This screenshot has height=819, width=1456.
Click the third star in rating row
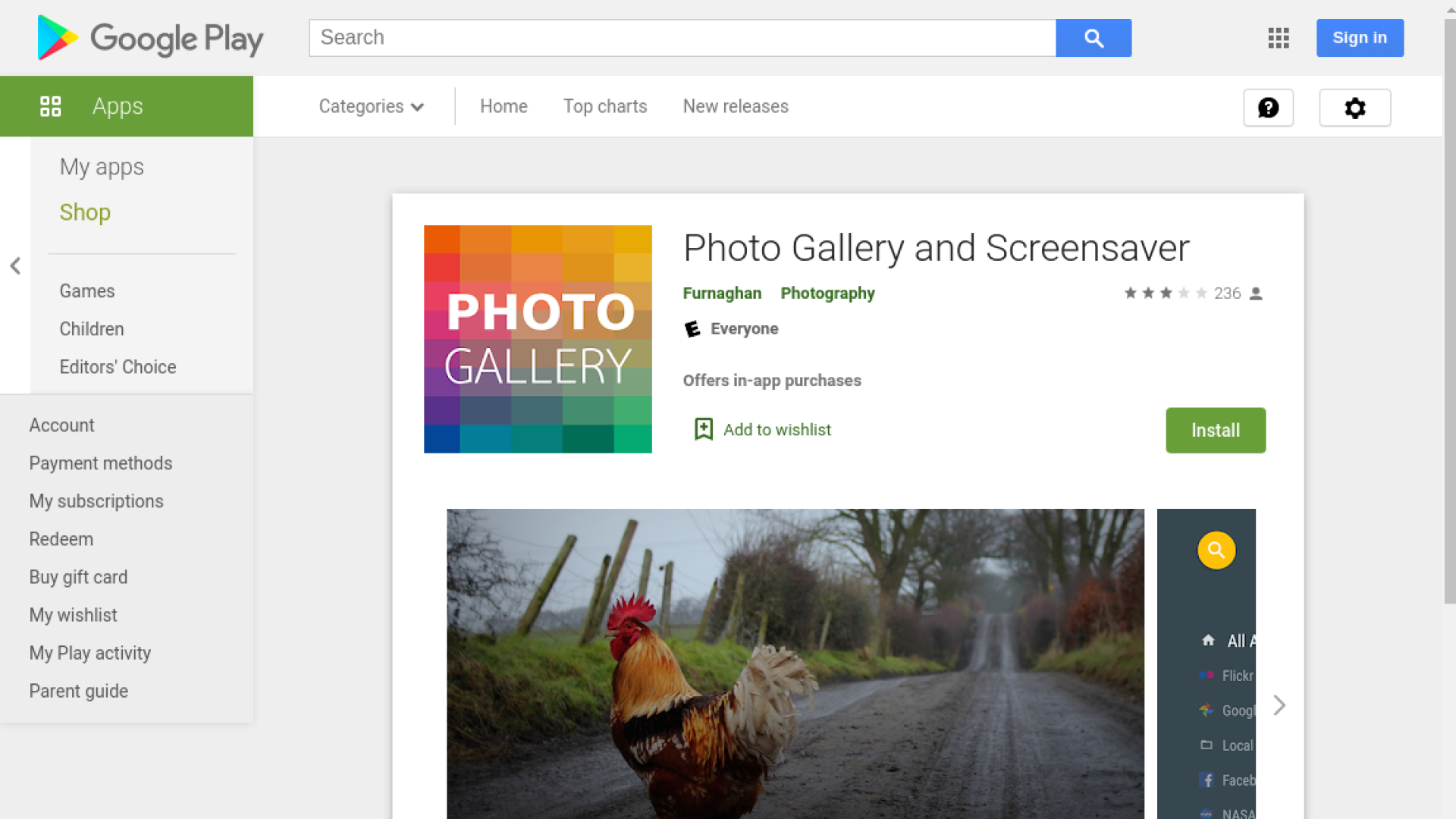click(1165, 293)
